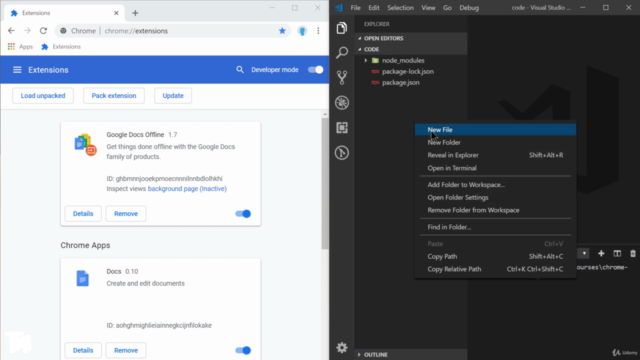640x360 pixels.
Task: Open VS Code Manage gear icon
Action: click(x=342, y=347)
